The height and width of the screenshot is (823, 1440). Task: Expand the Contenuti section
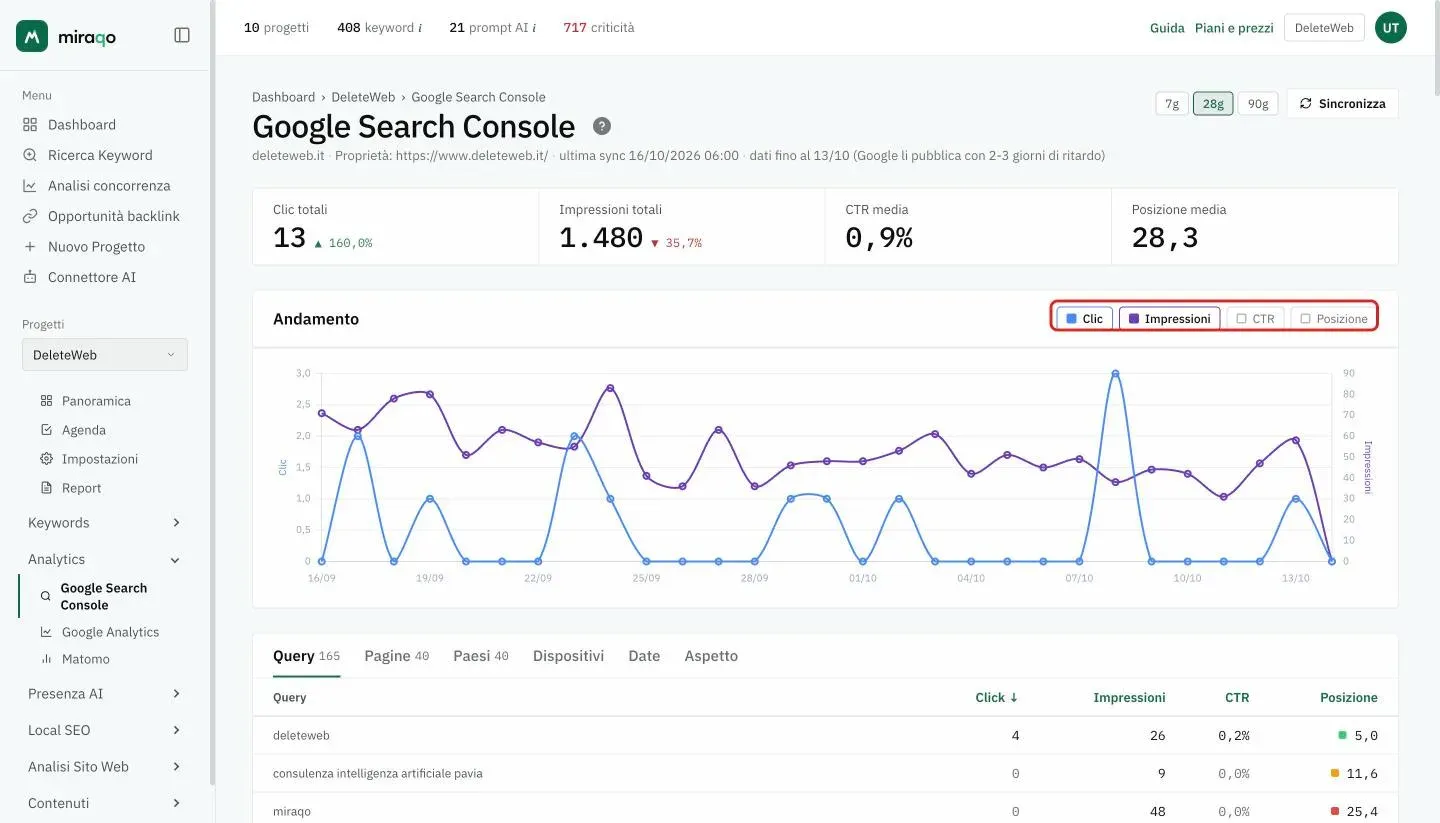(x=104, y=803)
